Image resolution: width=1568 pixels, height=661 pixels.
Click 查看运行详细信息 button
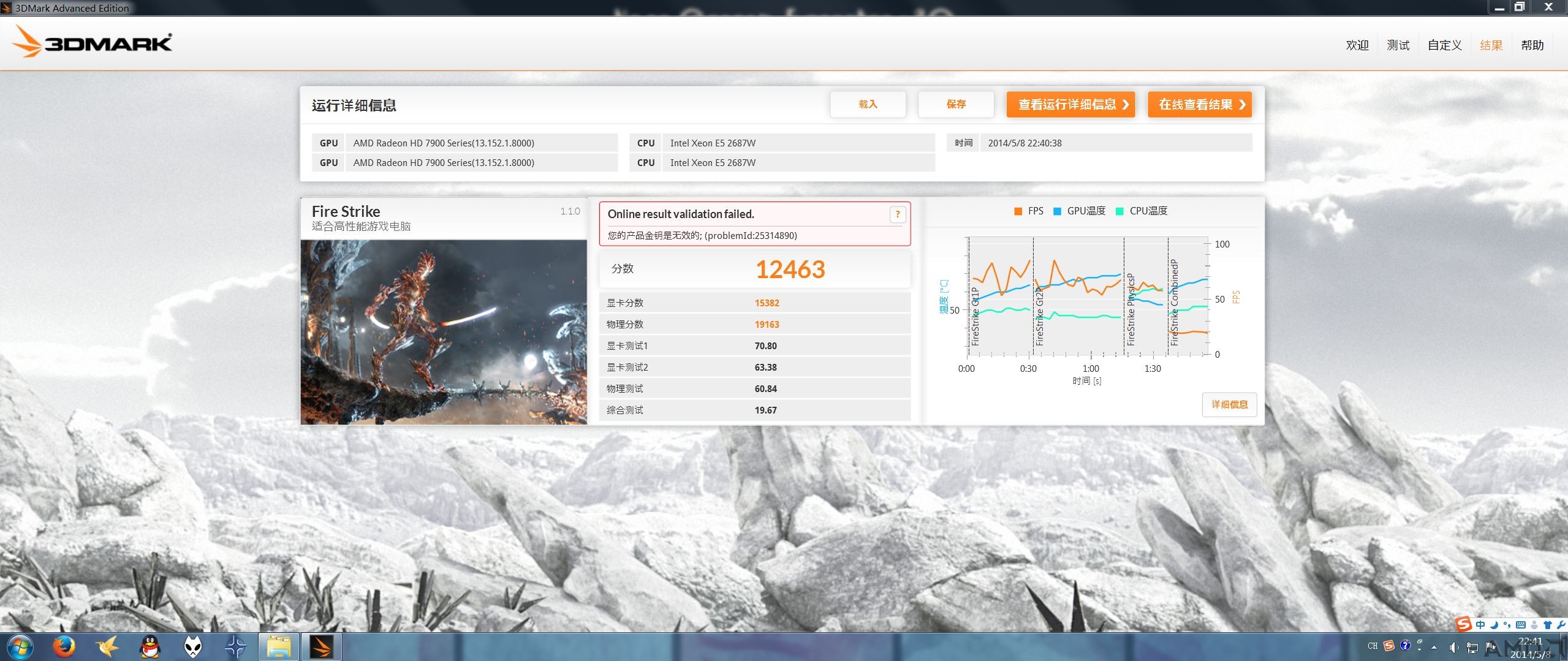[x=1071, y=104]
